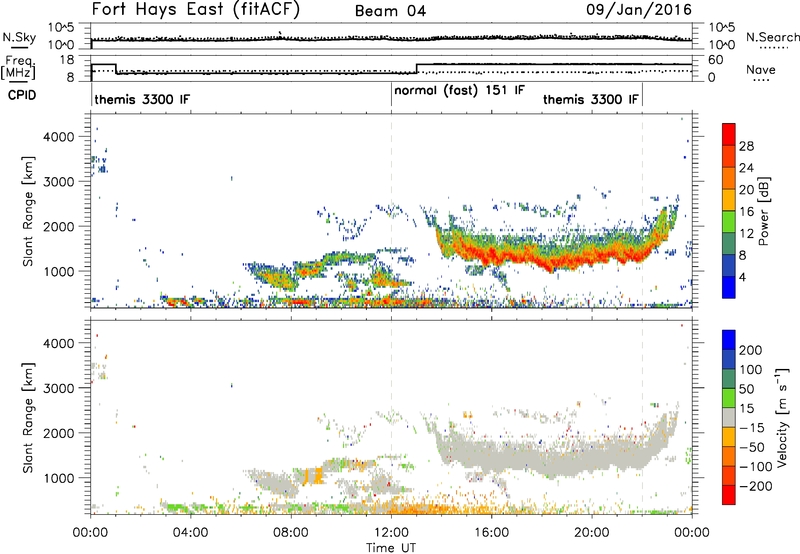
Task: Click the '4000' tick on the power panel
Action: click(59, 137)
